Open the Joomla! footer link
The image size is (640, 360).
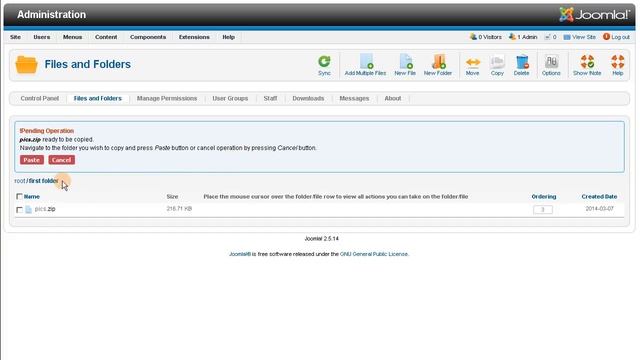[x=240, y=254]
